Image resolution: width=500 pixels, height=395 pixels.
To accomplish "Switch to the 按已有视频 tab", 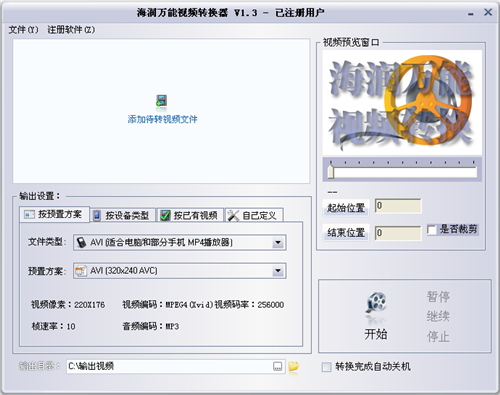I will coord(190,215).
